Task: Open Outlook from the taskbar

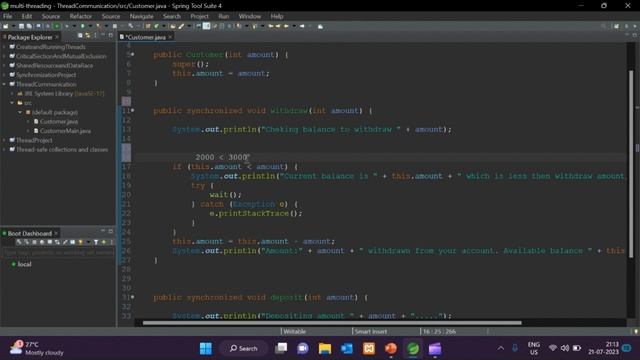Action: pyautogui.click(x=347, y=349)
